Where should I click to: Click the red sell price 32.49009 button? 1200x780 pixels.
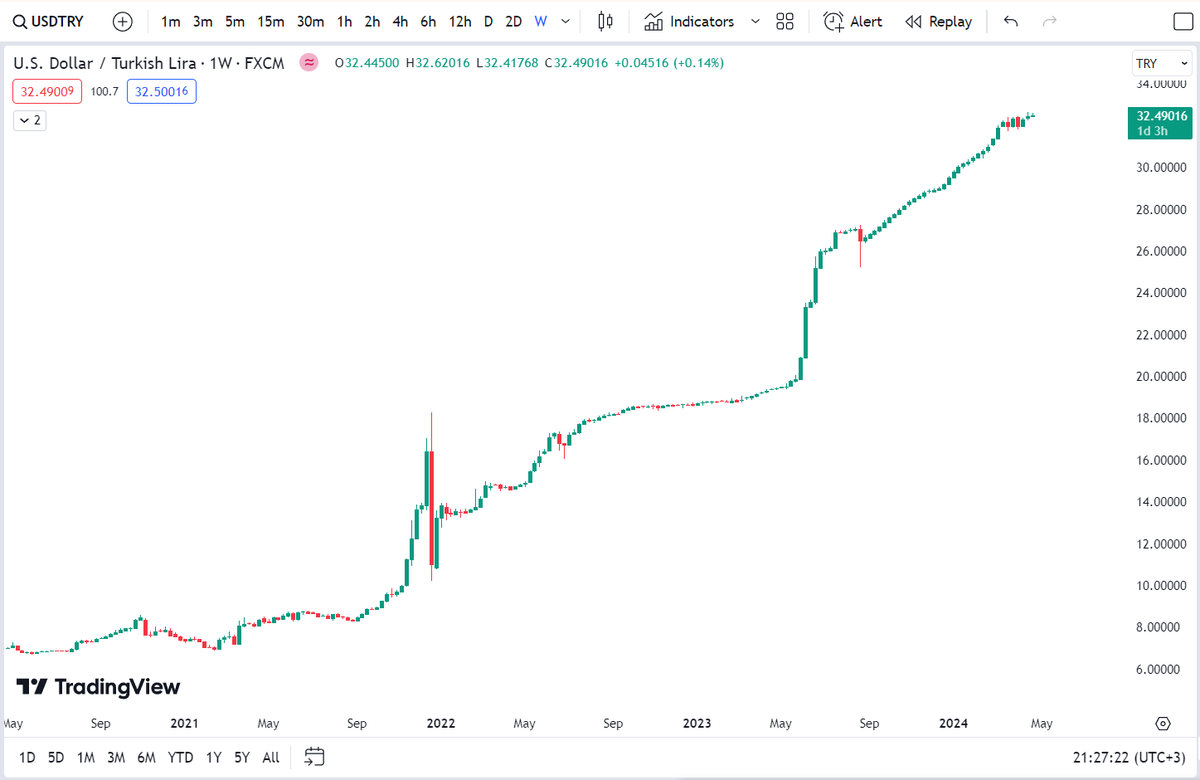[47, 92]
